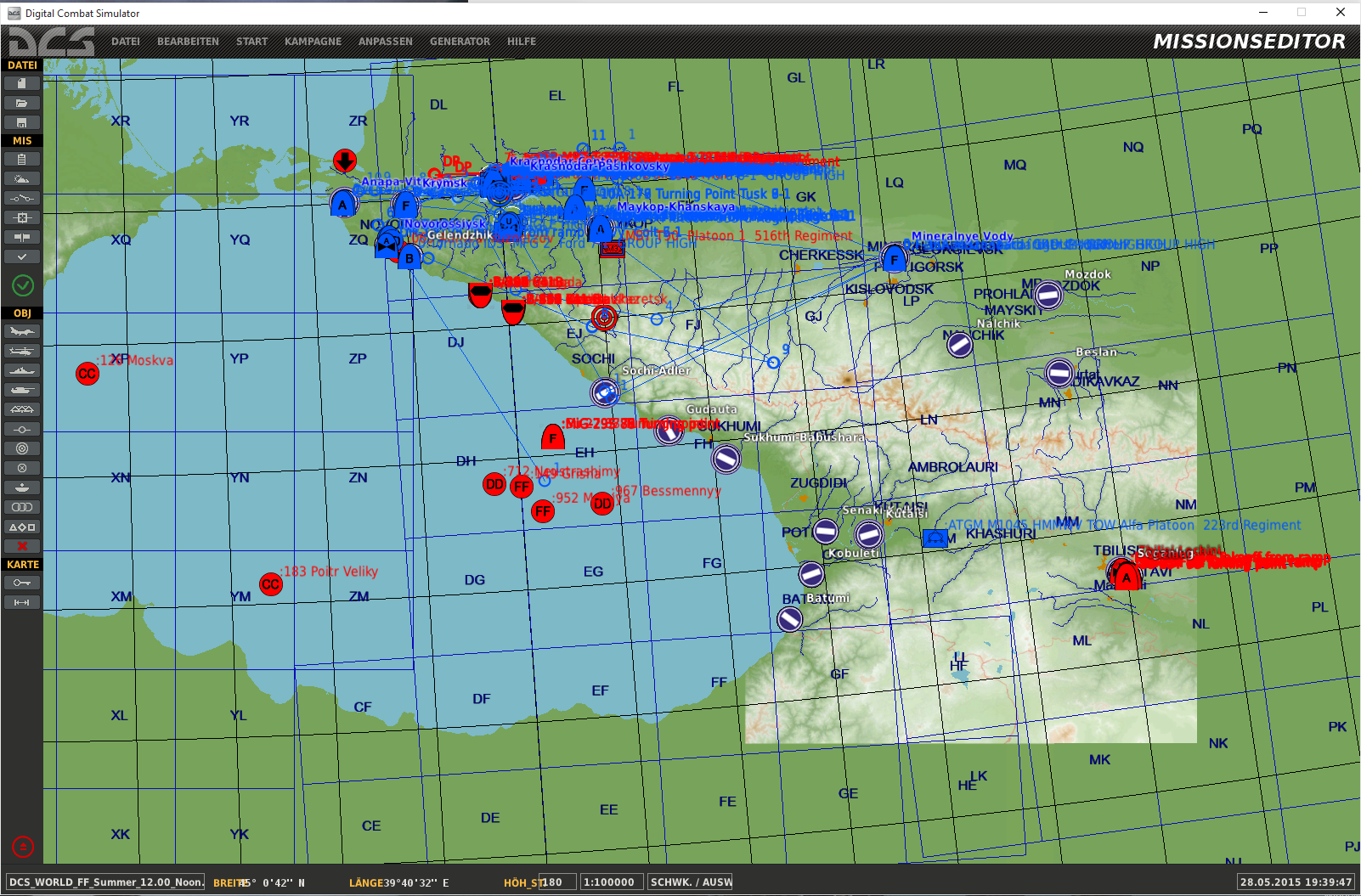Viewport: 1361px width, 896px height.
Task: Expand the BEARBEITEN menu
Action: pos(188,42)
